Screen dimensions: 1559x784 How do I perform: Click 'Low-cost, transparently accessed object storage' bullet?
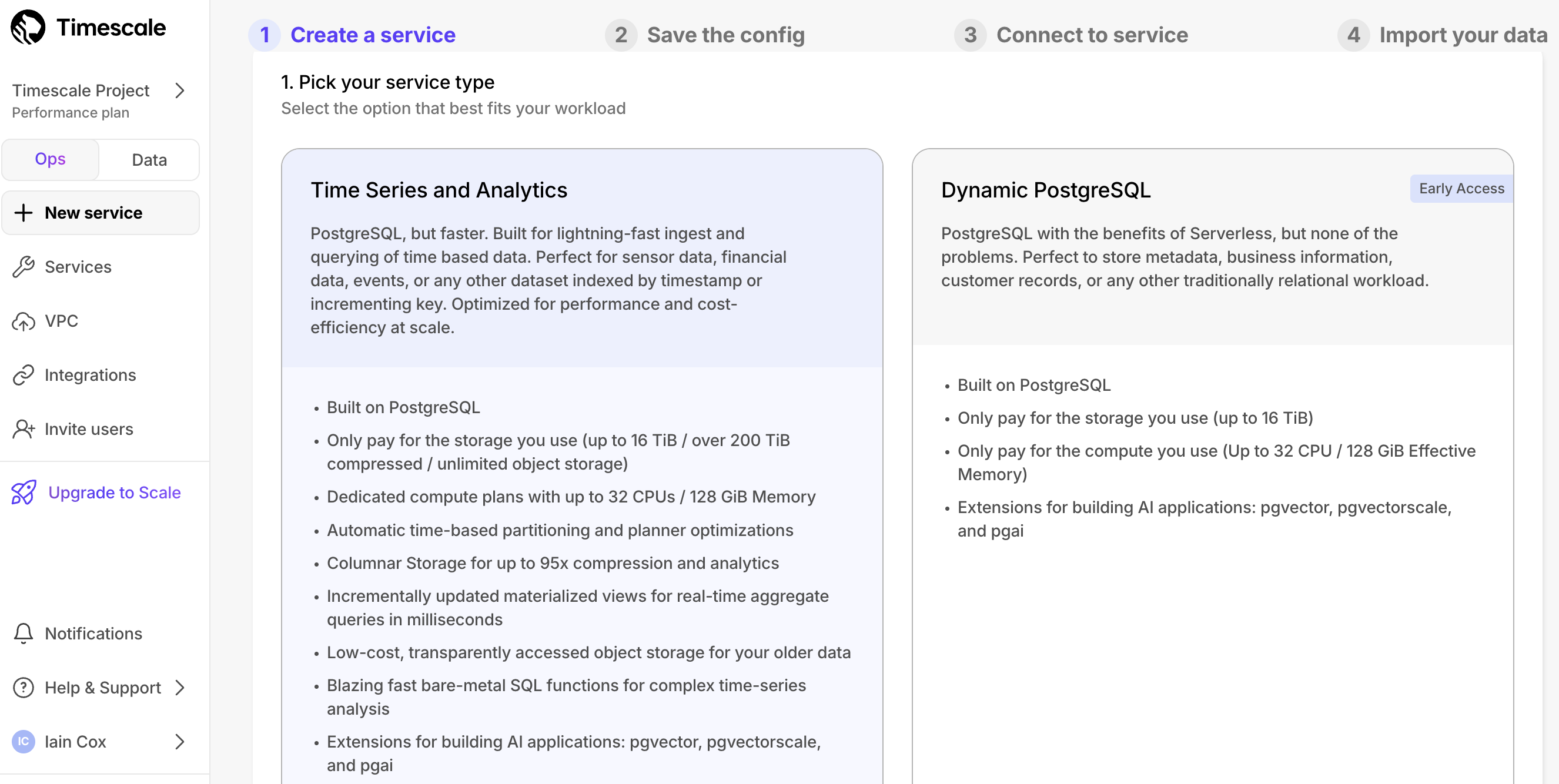(x=588, y=652)
